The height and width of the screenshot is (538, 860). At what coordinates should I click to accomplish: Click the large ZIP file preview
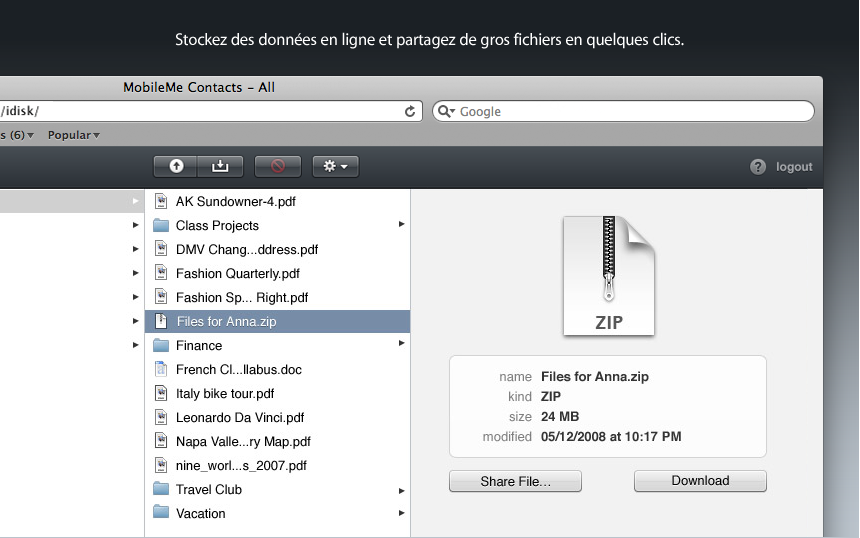[609, 276]
